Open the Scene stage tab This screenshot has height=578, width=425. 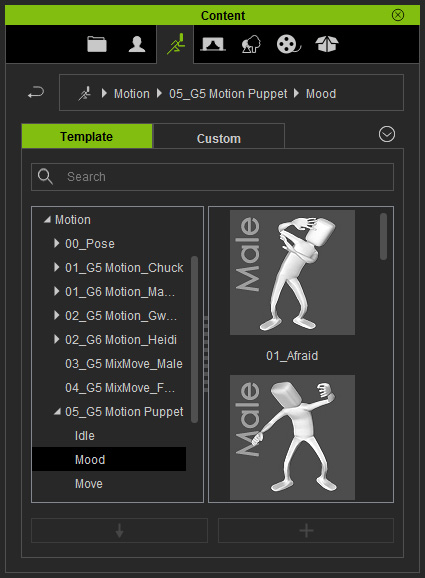pos(213,44)
